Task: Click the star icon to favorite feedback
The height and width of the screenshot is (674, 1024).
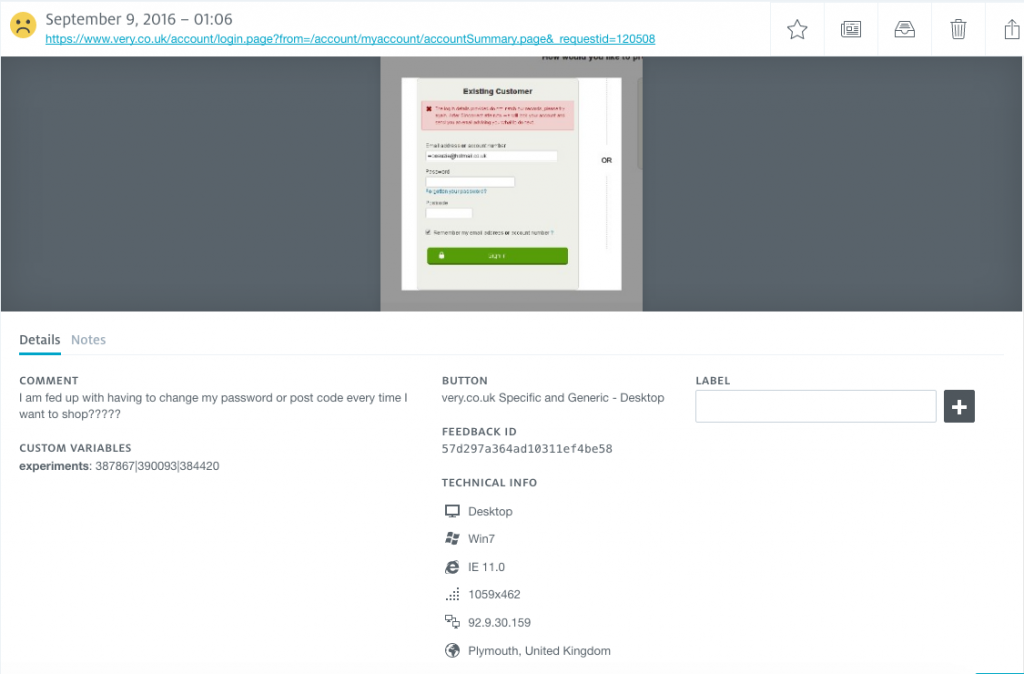Action: click(797, 30)
